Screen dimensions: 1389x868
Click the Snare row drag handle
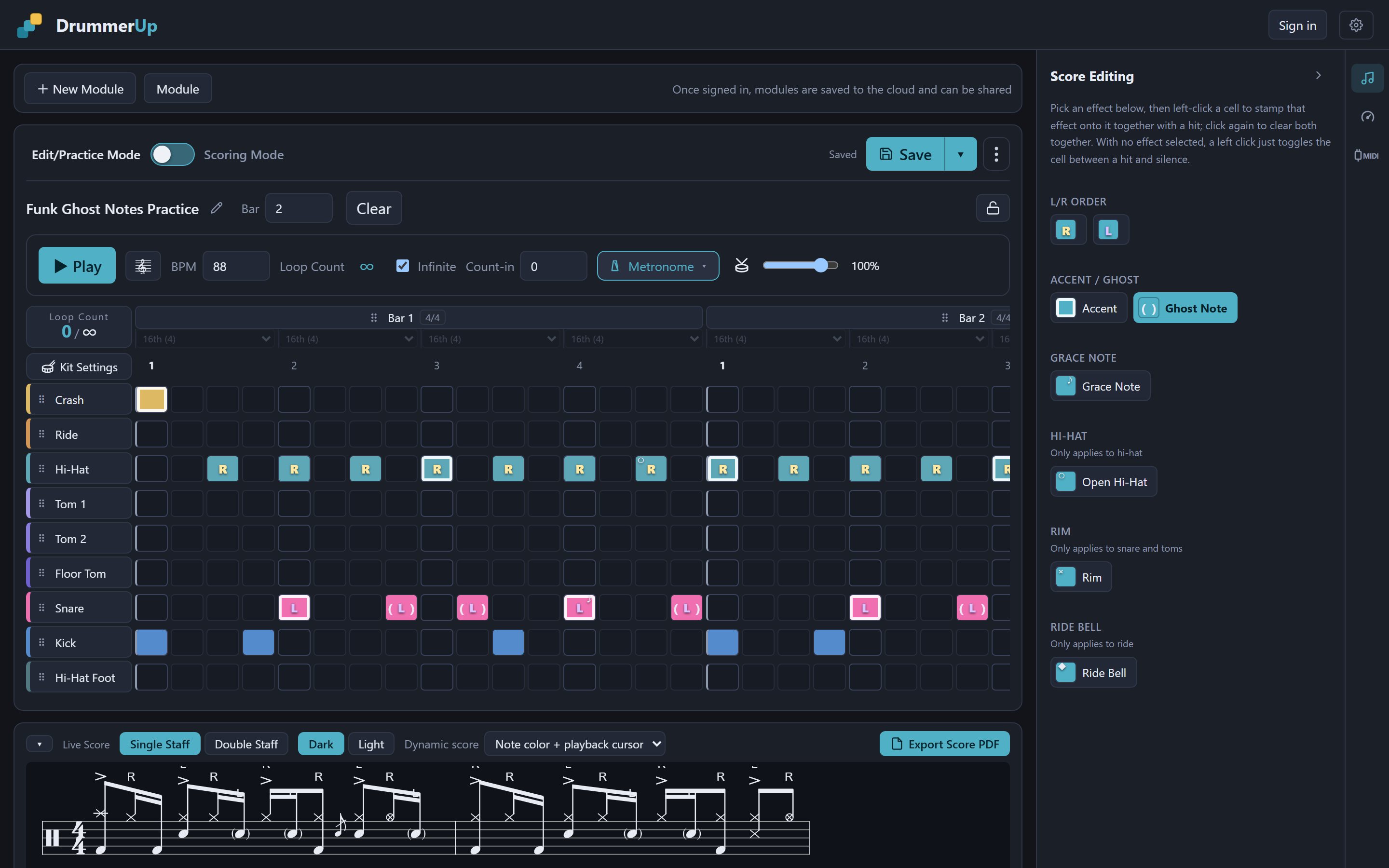[42, 608]
